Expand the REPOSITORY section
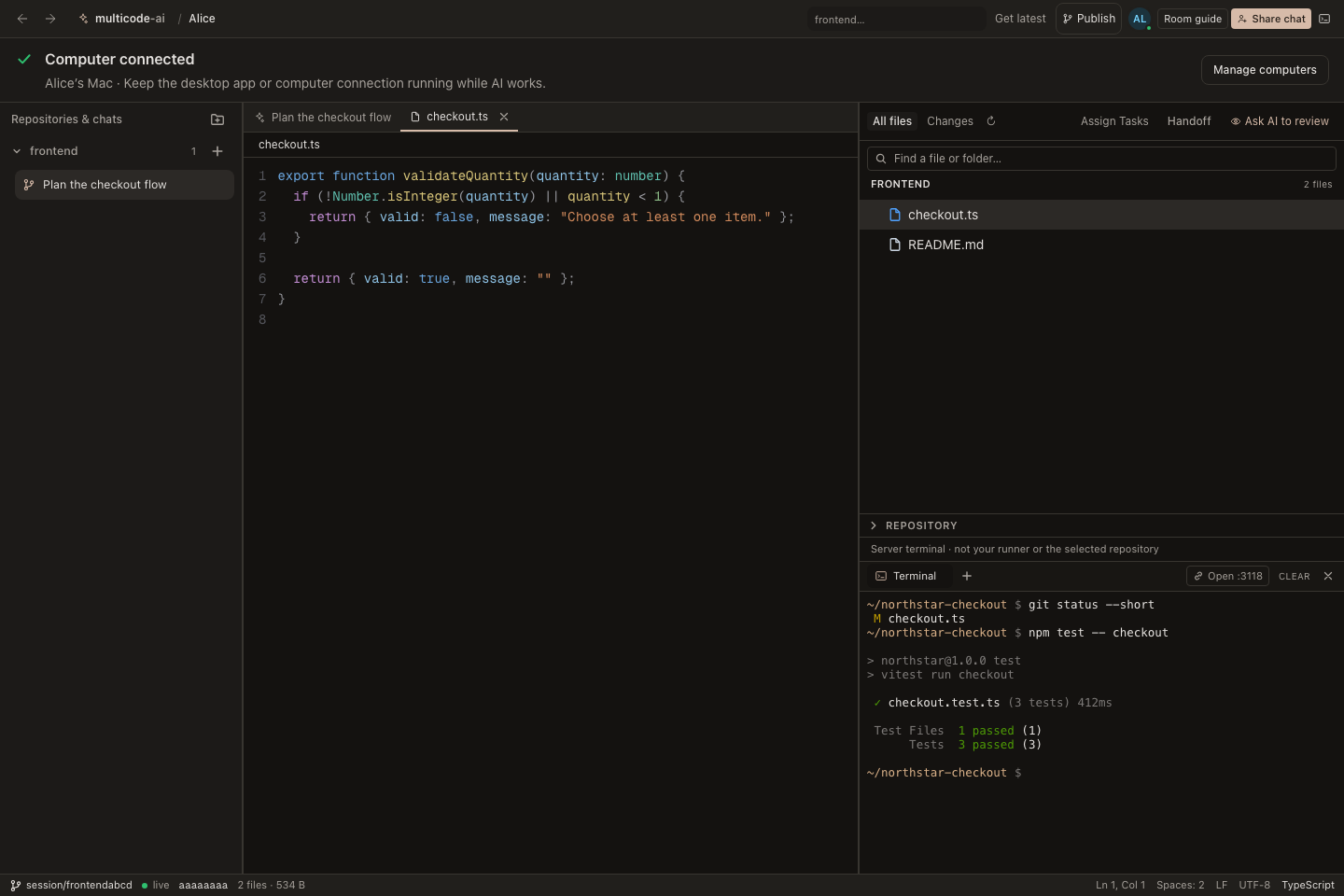Image resolution: width=1344 pixels, height=896 pixels. 914,525
